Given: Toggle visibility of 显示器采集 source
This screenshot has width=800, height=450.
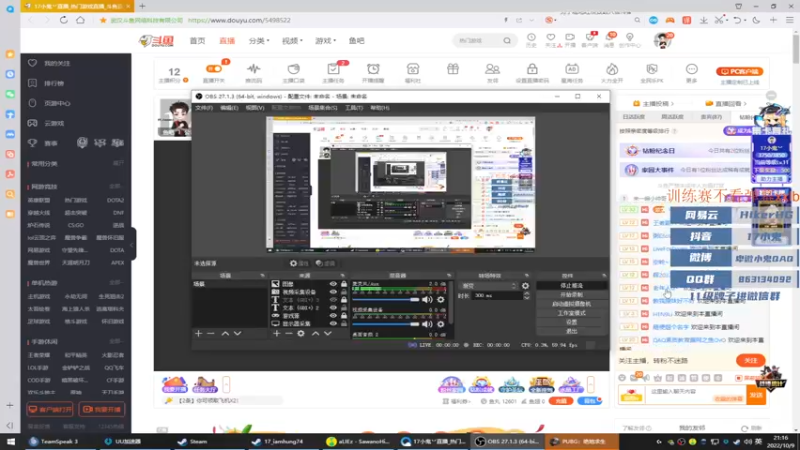Looking at the screenshot, I should coord(333,323).
